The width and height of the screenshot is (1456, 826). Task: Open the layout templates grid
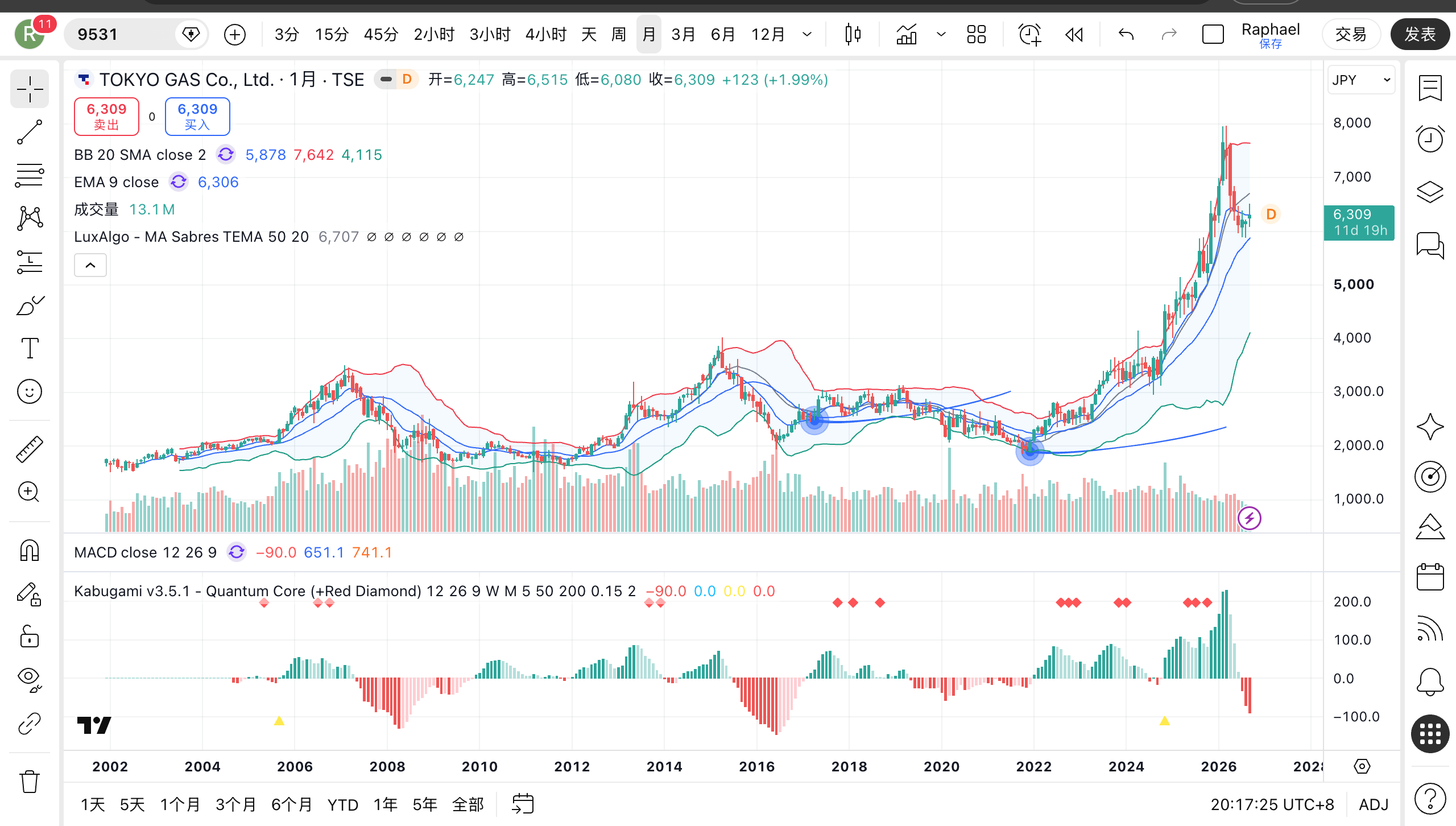[977, 34]
